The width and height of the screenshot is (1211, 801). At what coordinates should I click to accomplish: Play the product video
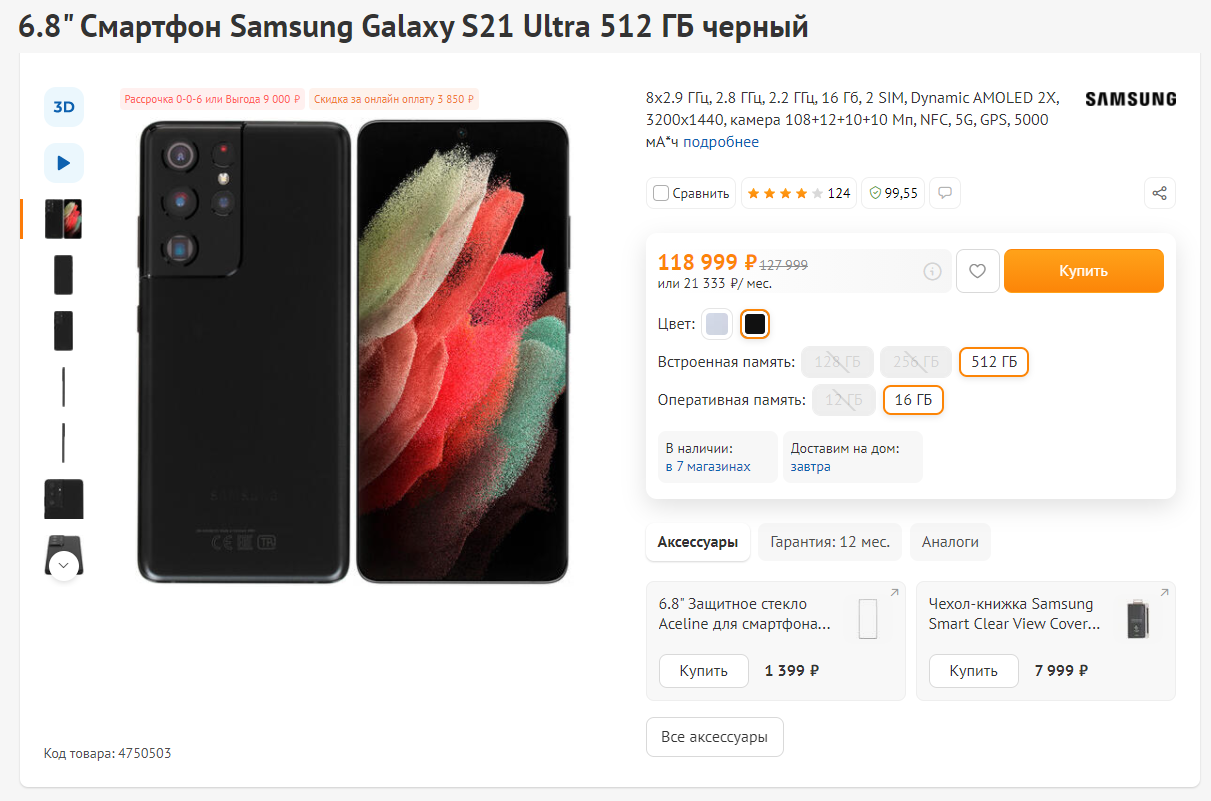pyautogui.click(x=64, y=163)
